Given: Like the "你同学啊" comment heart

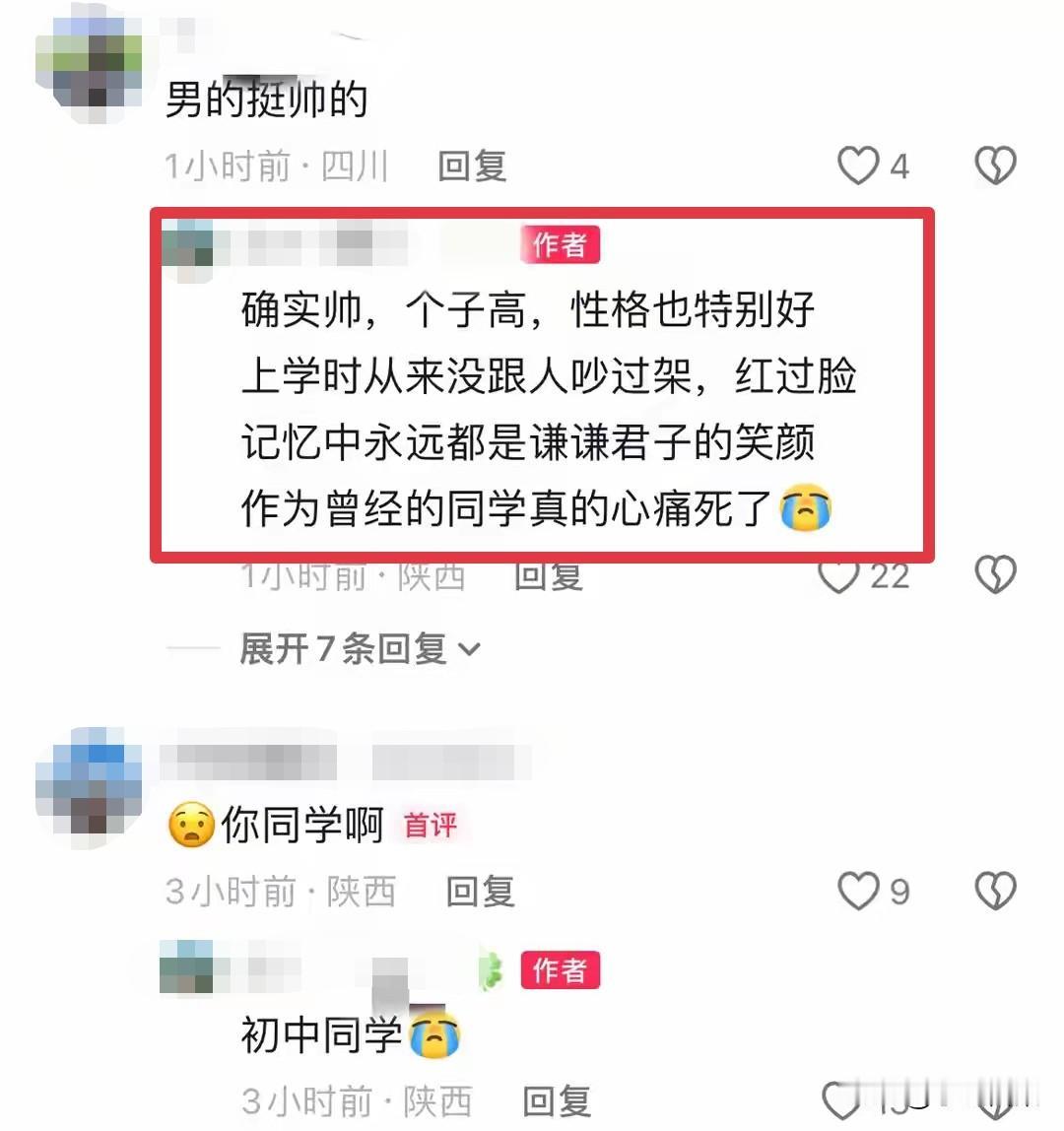Looking at the screenshot, I should point(858,891).
